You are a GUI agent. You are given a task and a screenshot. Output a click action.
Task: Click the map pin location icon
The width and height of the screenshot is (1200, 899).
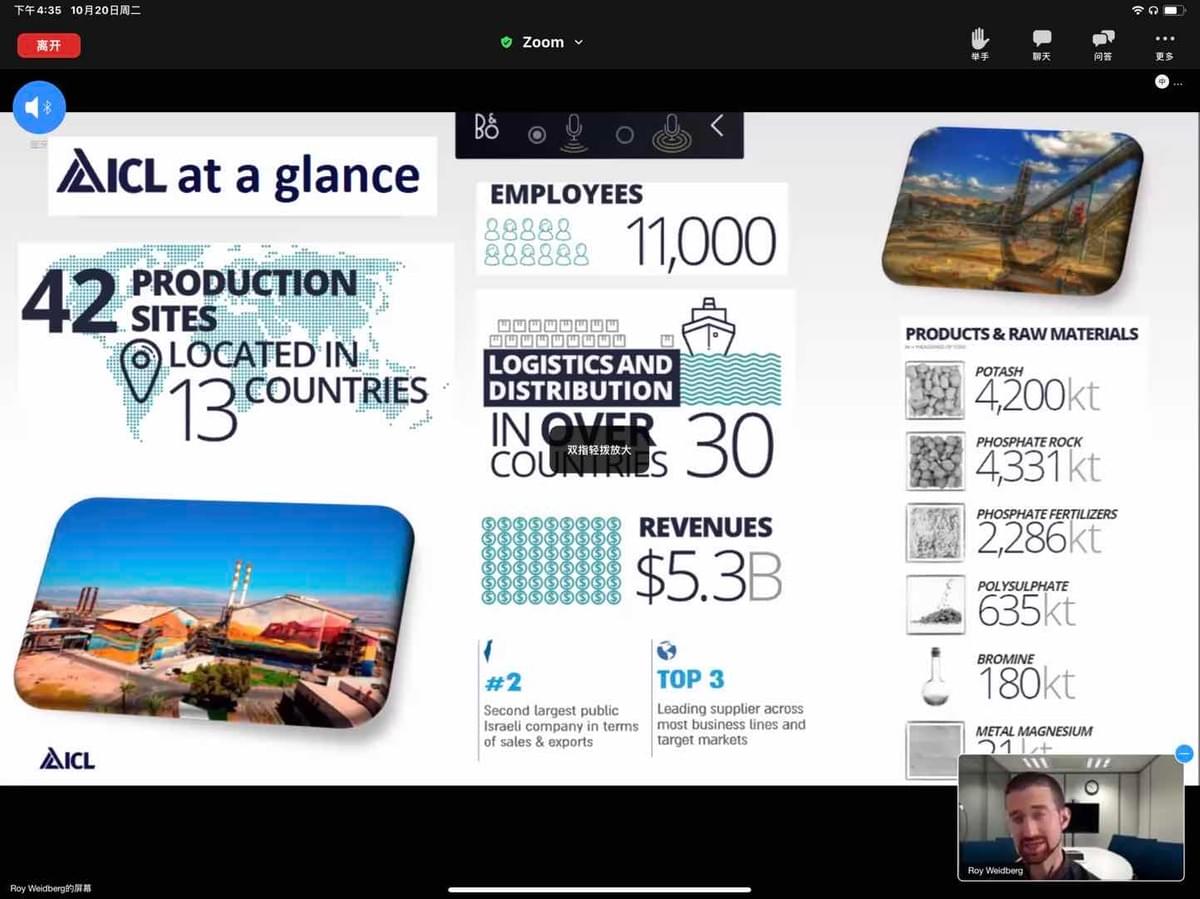(141, 369)
